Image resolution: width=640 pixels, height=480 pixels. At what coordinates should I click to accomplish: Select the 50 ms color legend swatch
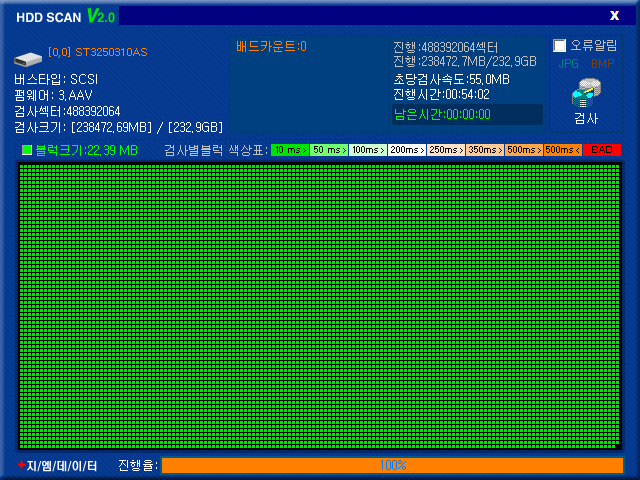coord(329,150)
